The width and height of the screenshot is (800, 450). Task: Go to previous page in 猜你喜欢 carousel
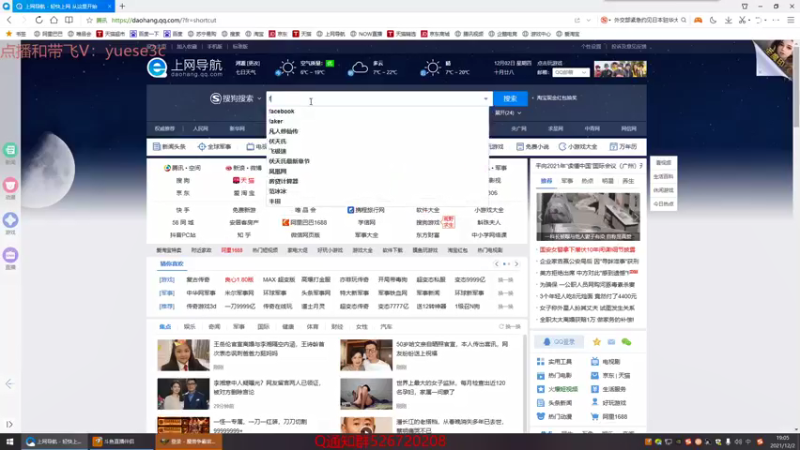pos(496,264)
